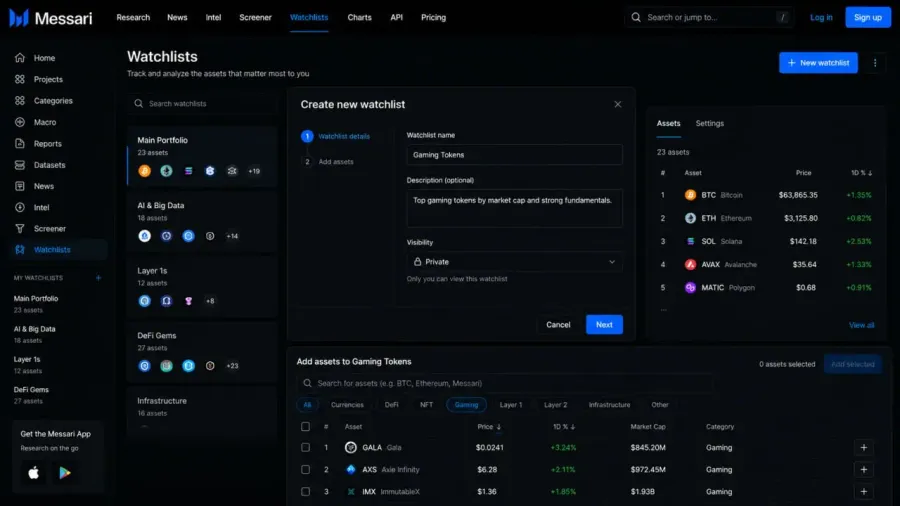Open the DeFi Gems watchlist card
Viewport: 900px width, 506px height.
point(202,351)
